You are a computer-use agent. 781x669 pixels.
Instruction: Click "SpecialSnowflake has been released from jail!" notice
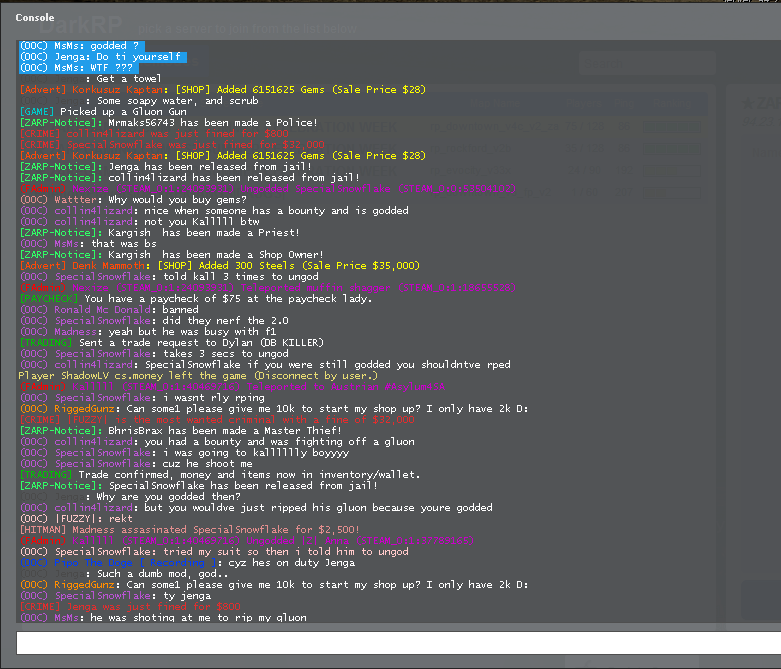(199, 485)
